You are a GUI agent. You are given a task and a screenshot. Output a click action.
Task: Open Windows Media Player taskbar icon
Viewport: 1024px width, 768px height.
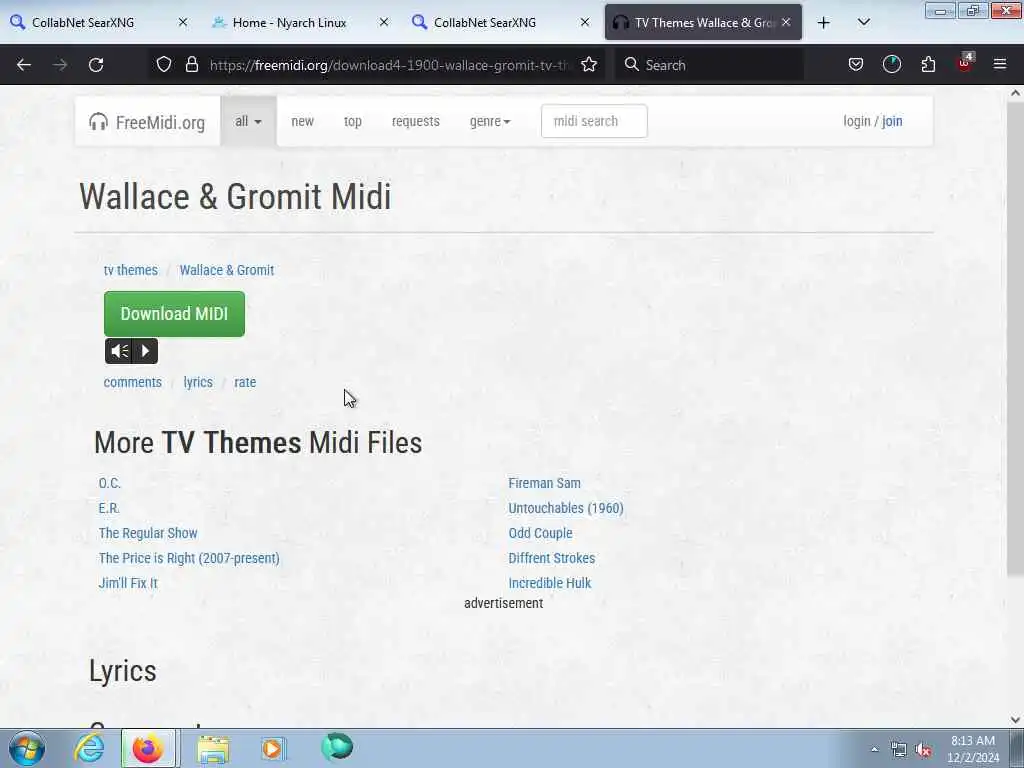coord(273,748)
